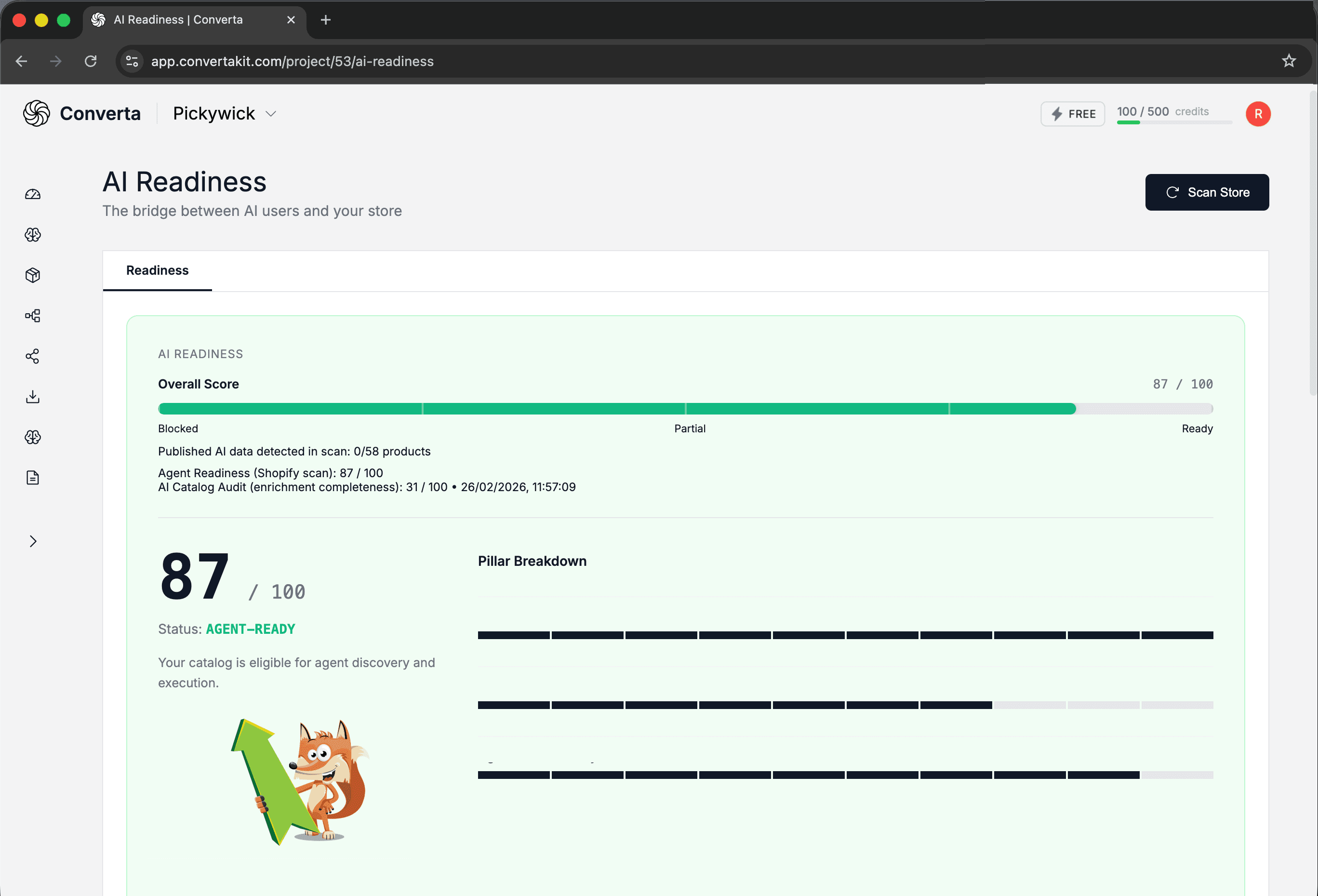Select the second brain icon near sidebar bottom

[32, 437]
